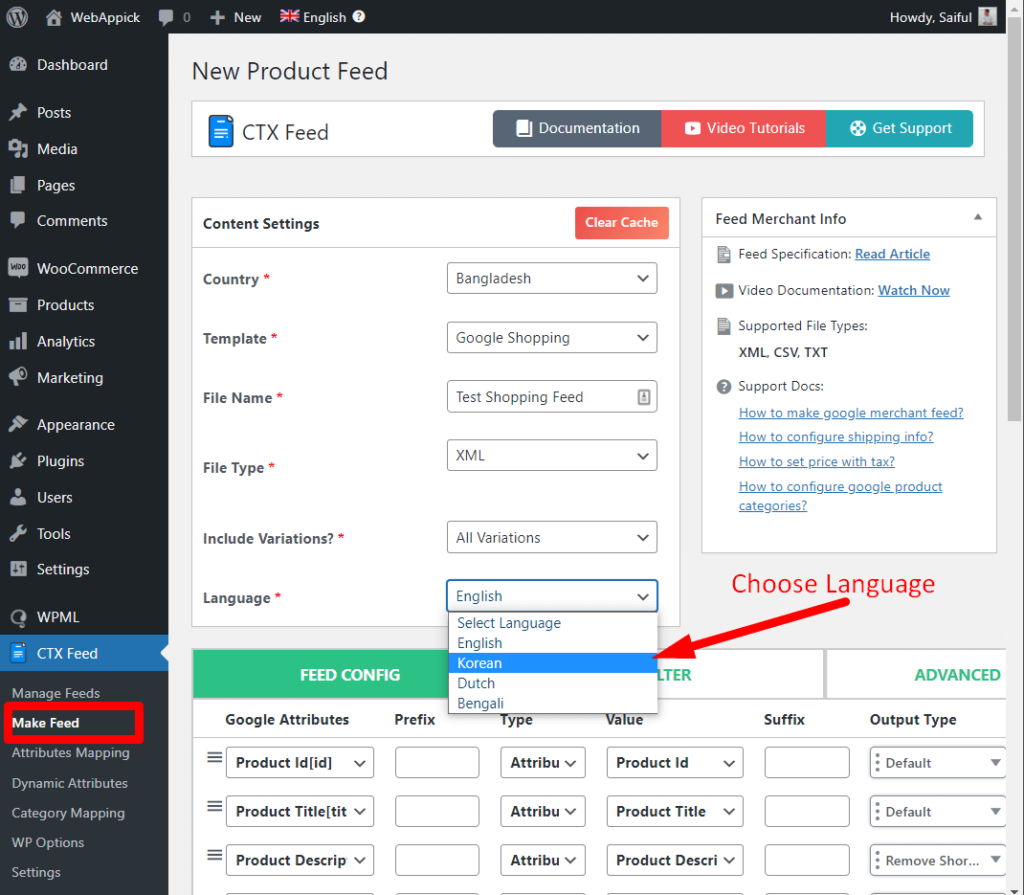
Task: Click drag handle for Product Title row
Action: (x=215, y=806)
